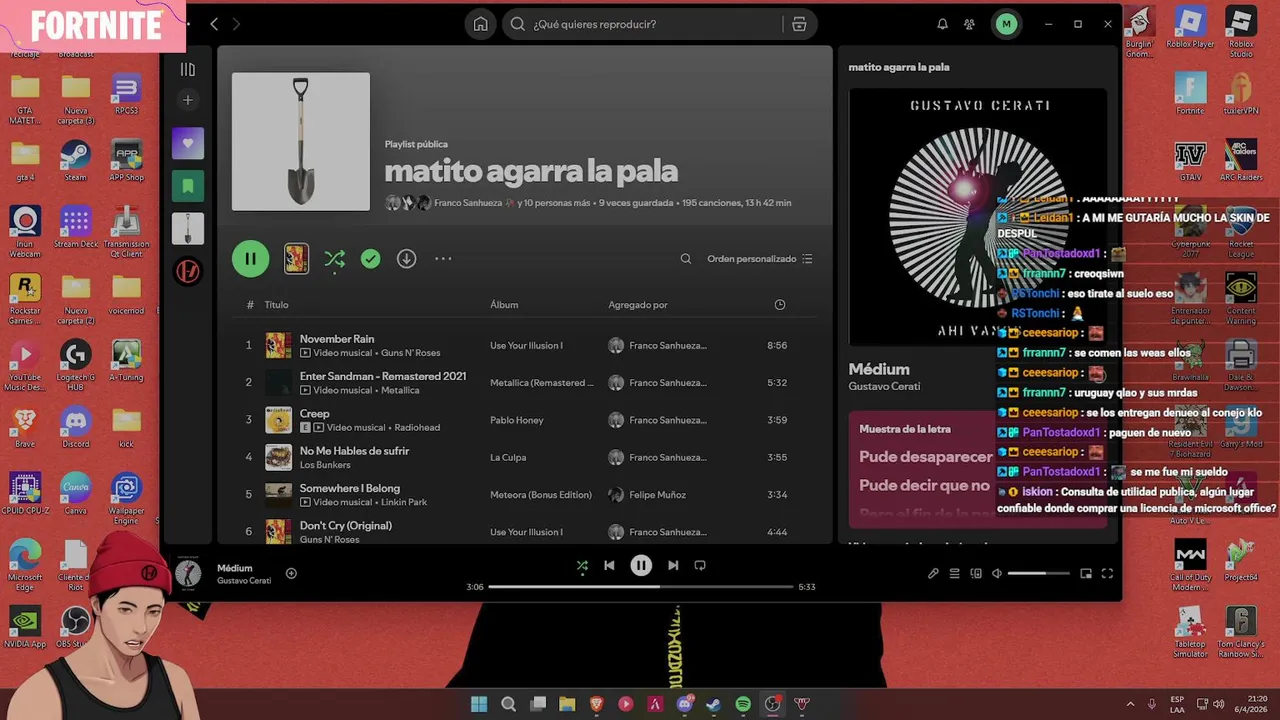
Task: Open the miniplayer
Action: point(1086,573)
